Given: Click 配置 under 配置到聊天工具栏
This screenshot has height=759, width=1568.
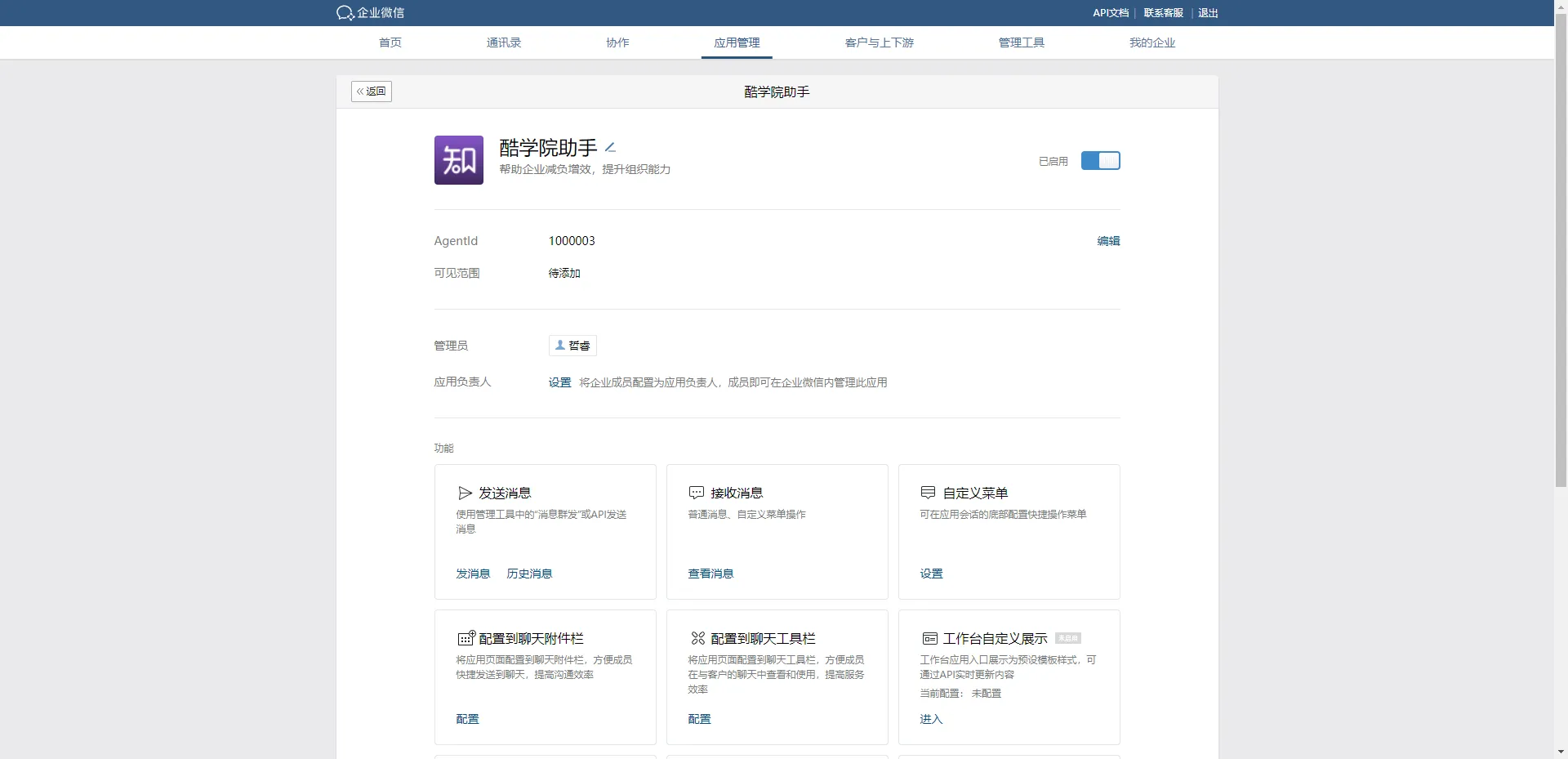Looking at the screenshot, I should [699, 719].
